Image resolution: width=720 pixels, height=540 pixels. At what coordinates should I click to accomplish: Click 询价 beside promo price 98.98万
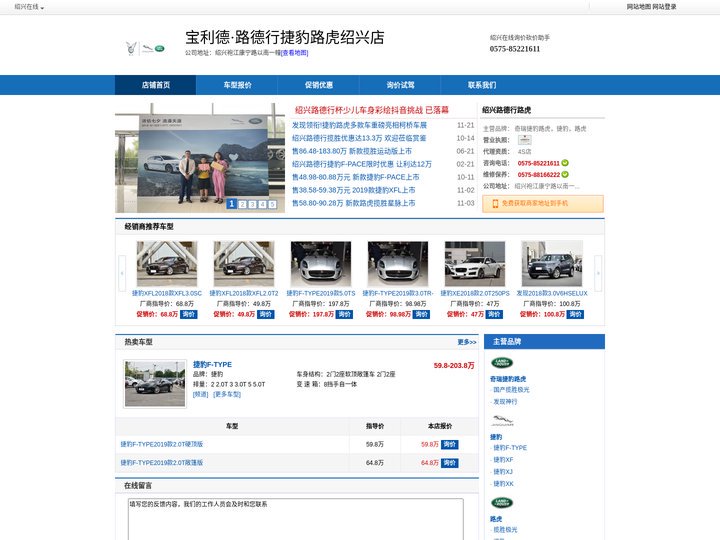pos(421,315)
